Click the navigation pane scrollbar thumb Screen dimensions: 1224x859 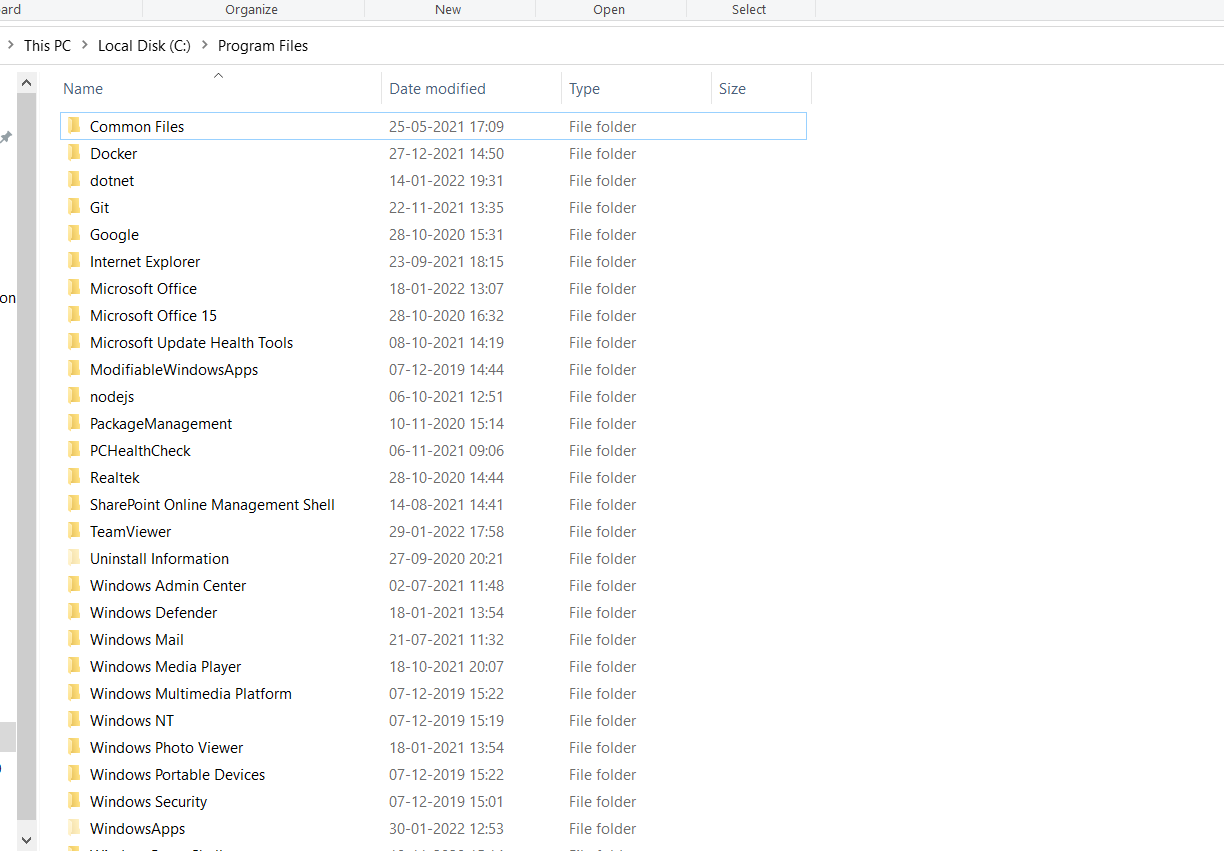(27, 458)
